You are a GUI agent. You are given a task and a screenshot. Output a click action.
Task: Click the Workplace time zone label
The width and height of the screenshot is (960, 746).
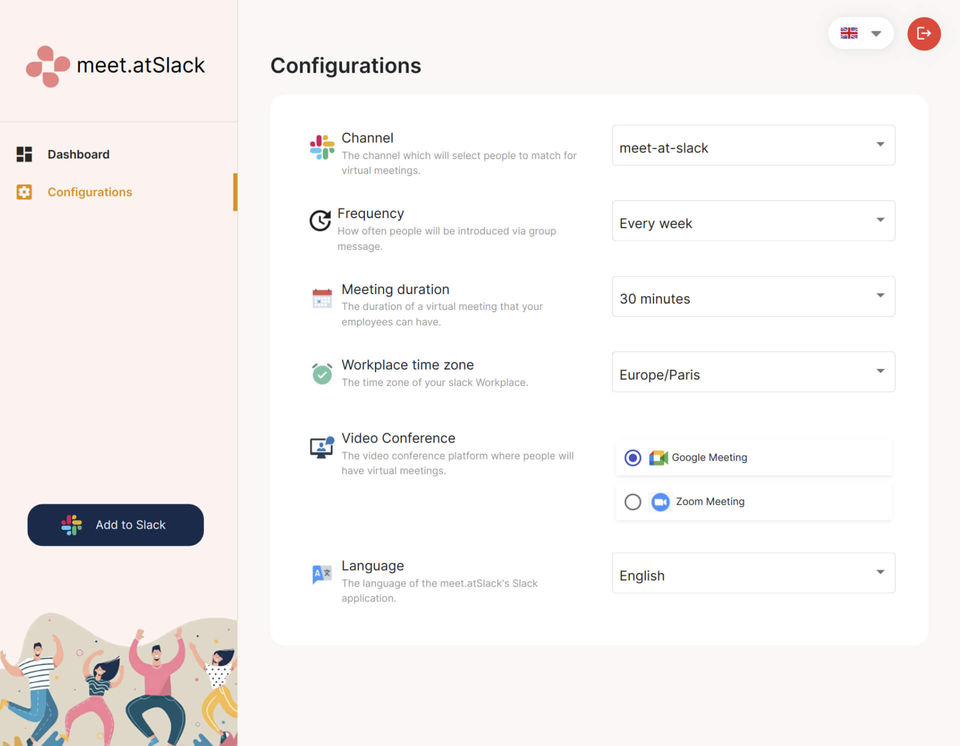[x=408, y=365]
